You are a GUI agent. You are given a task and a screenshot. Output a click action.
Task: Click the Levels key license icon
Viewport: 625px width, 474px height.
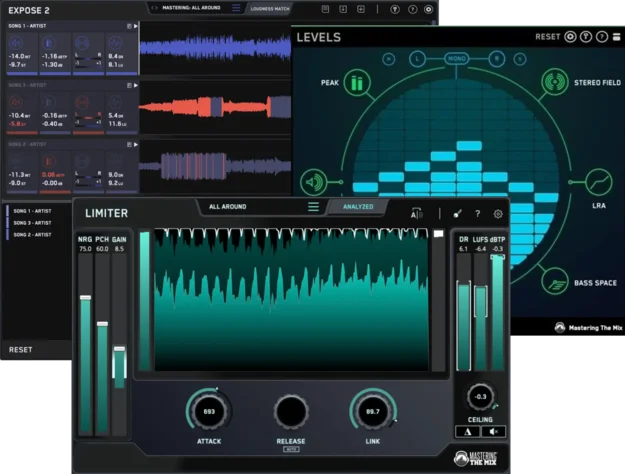586,37
